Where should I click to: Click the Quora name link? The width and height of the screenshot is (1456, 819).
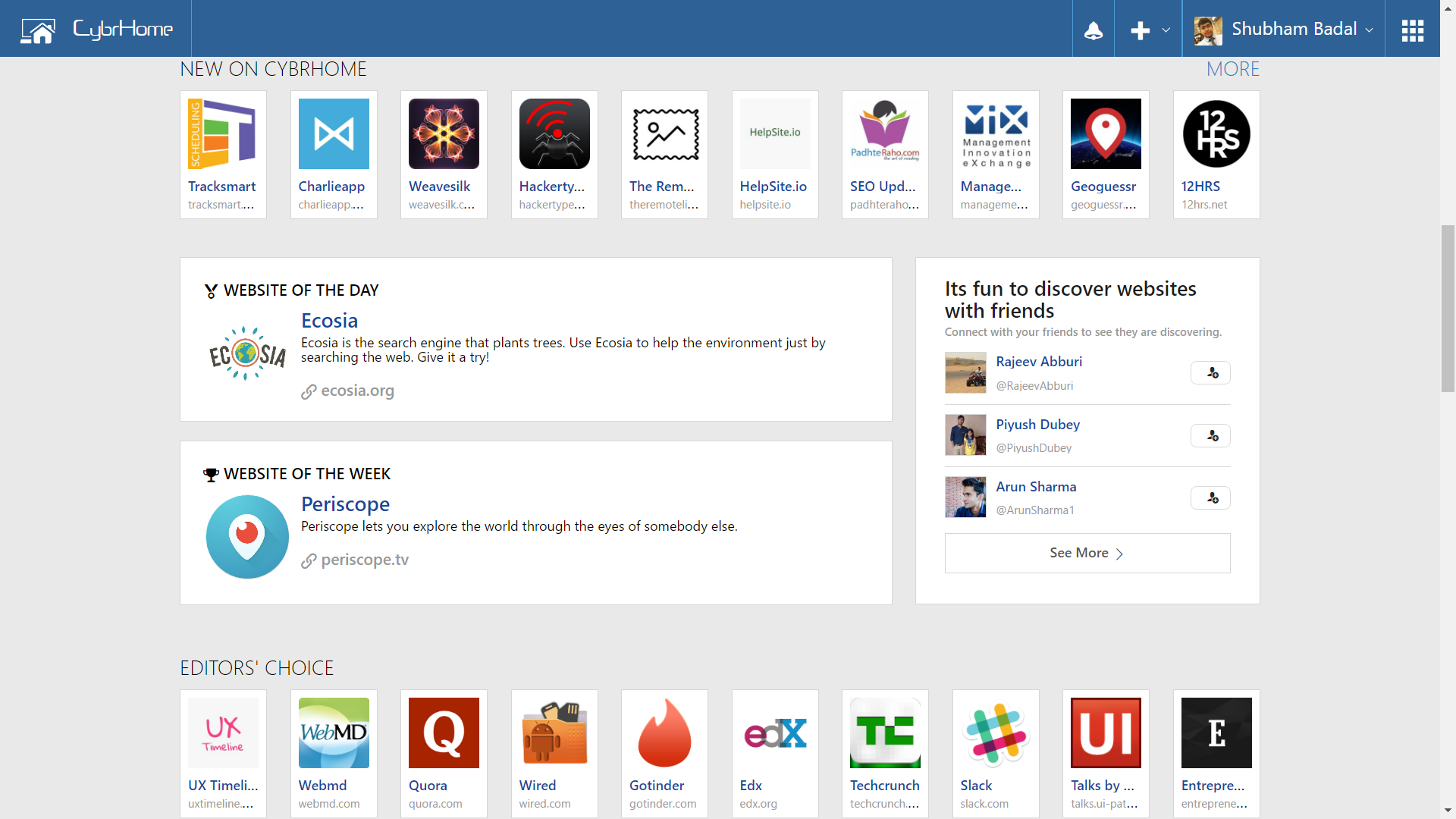(x=428, y=786)
